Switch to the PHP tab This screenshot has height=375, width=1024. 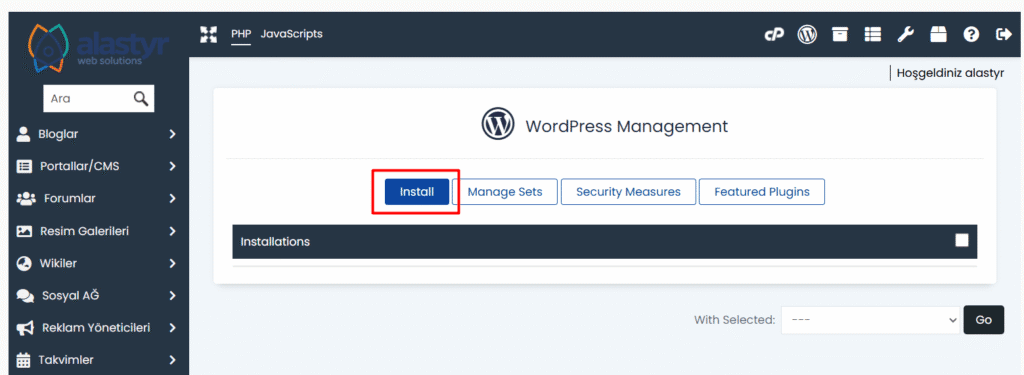pyautogui.click(x=241, y=35)
